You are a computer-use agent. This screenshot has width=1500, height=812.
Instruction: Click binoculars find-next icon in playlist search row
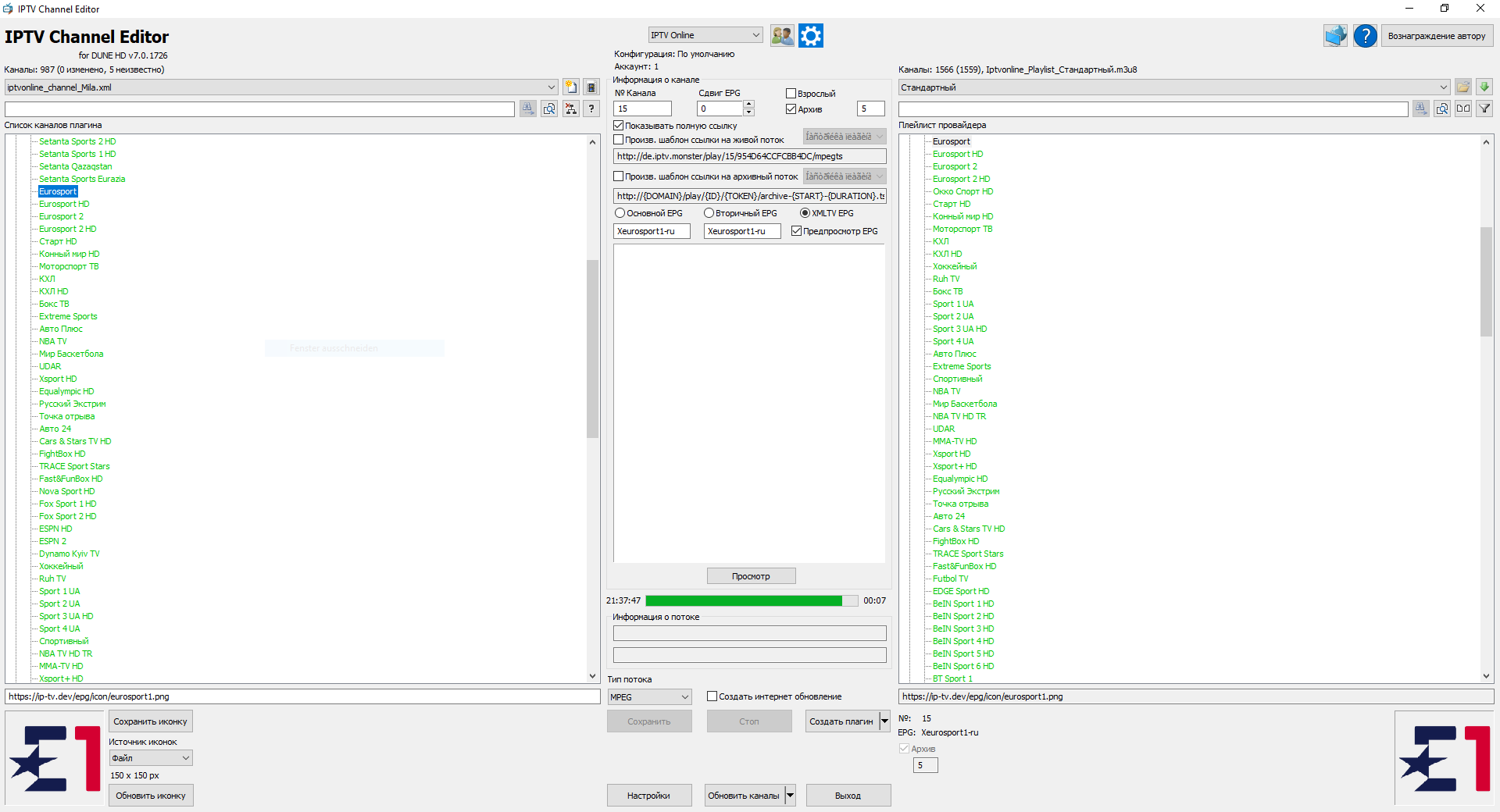coord(1421,109)
